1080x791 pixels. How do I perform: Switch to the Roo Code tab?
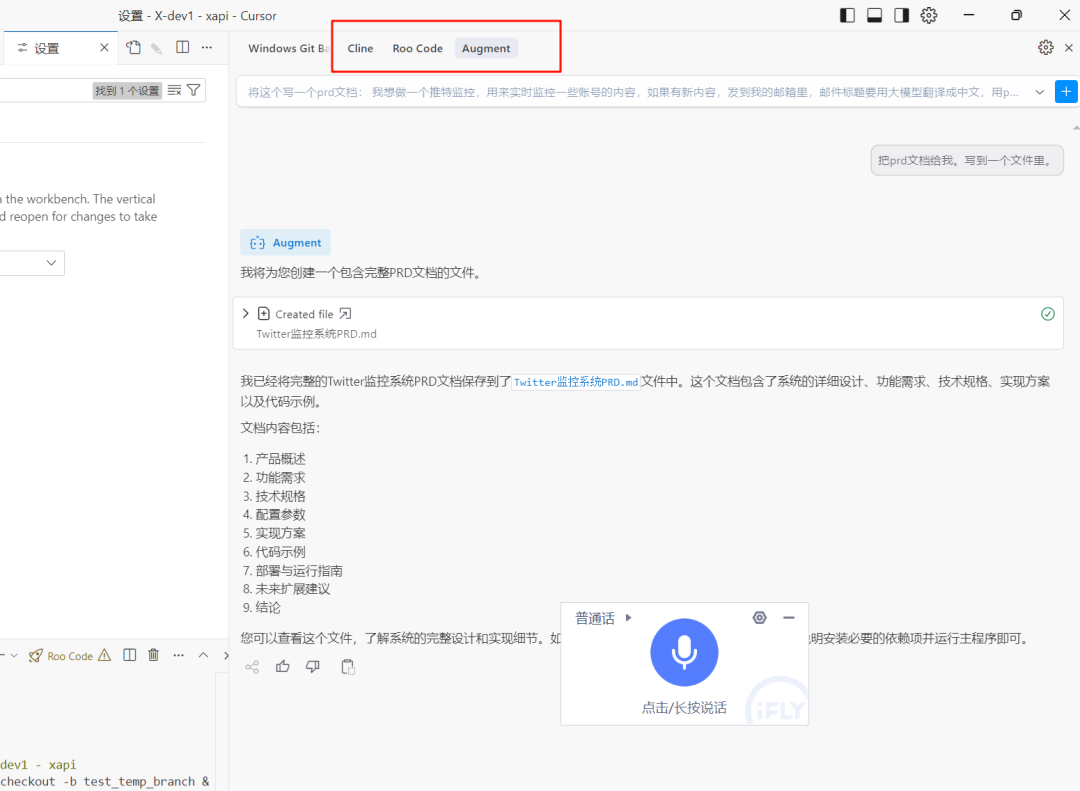tap(417, 48)
